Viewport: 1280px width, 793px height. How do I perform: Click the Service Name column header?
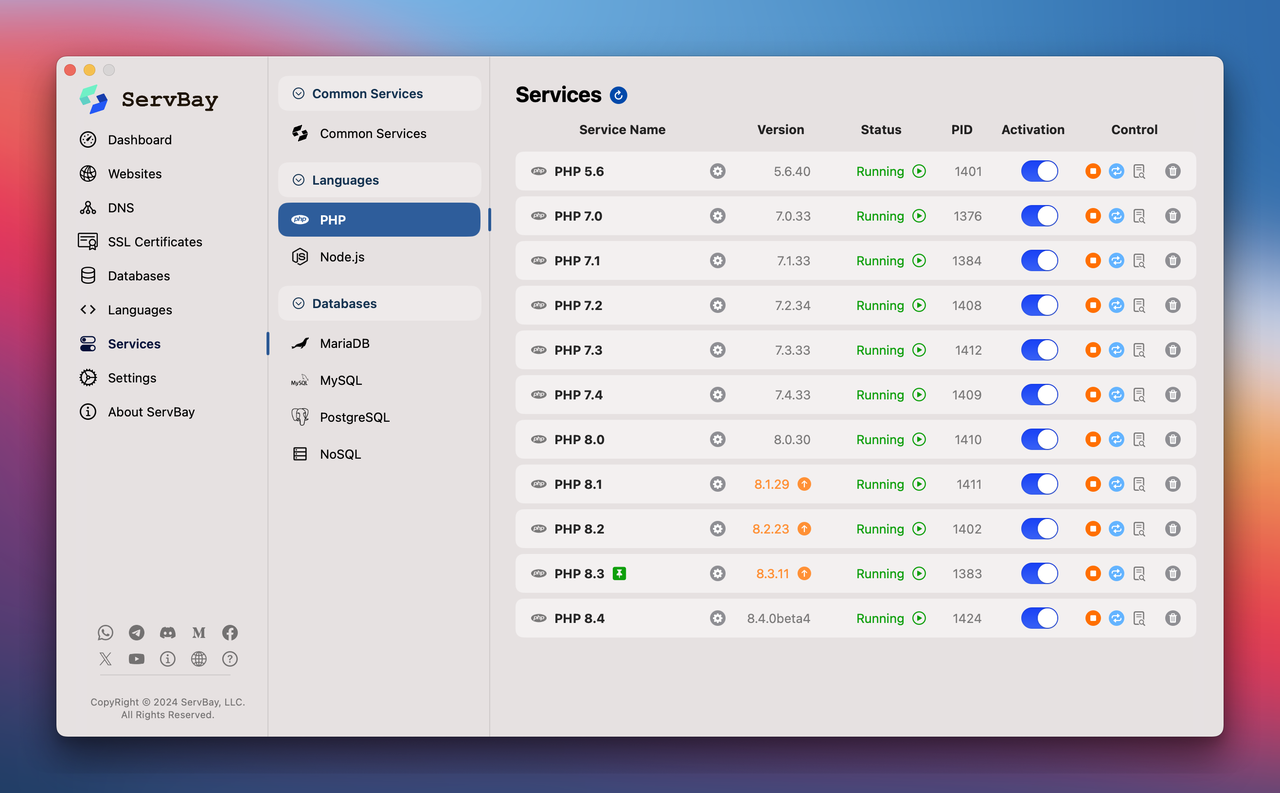point(622,130)
